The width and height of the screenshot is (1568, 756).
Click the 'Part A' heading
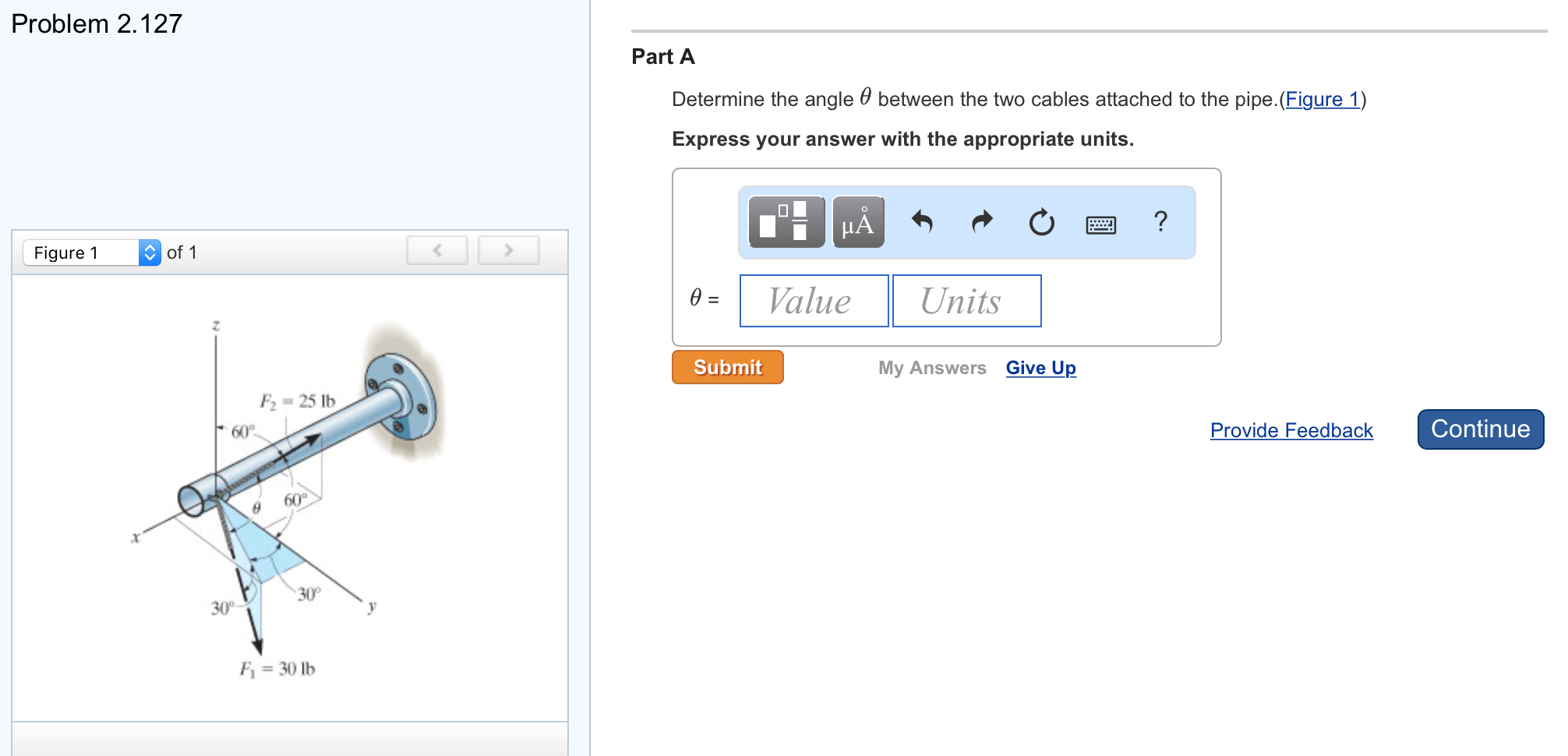[663, 57]
